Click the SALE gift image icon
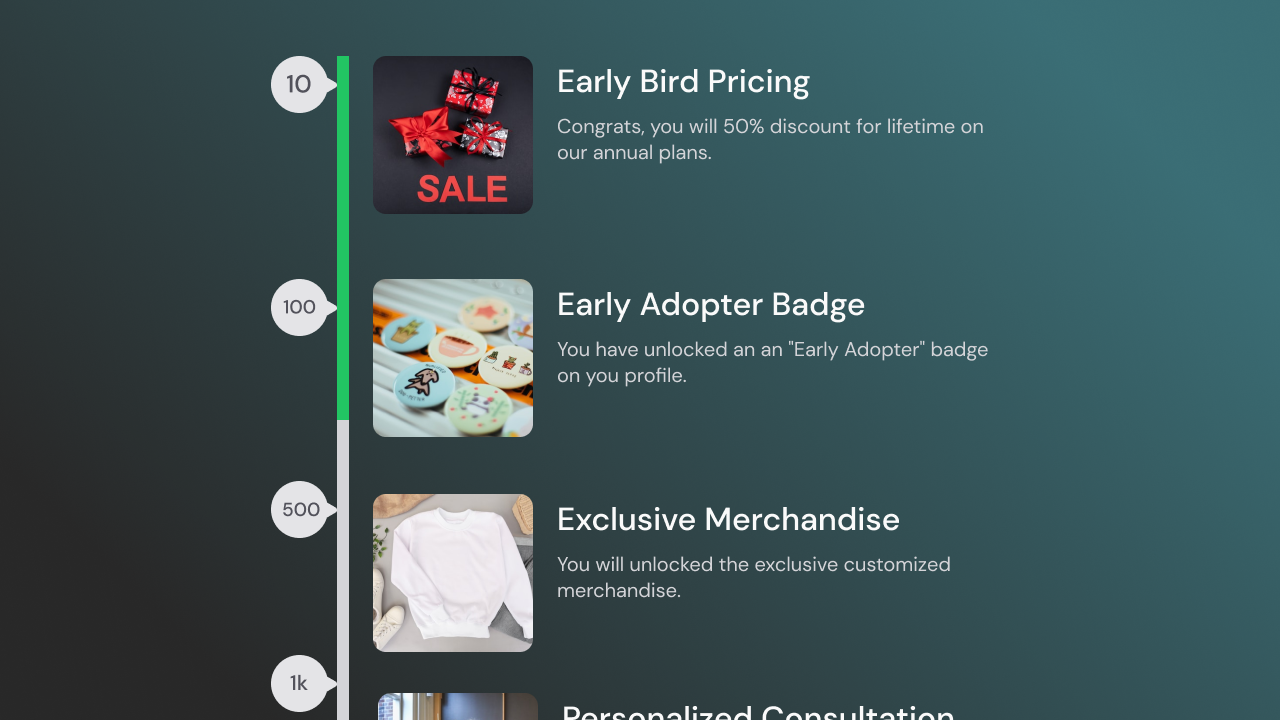Viewport: 1280px width, 720px height. coord(452,134)
